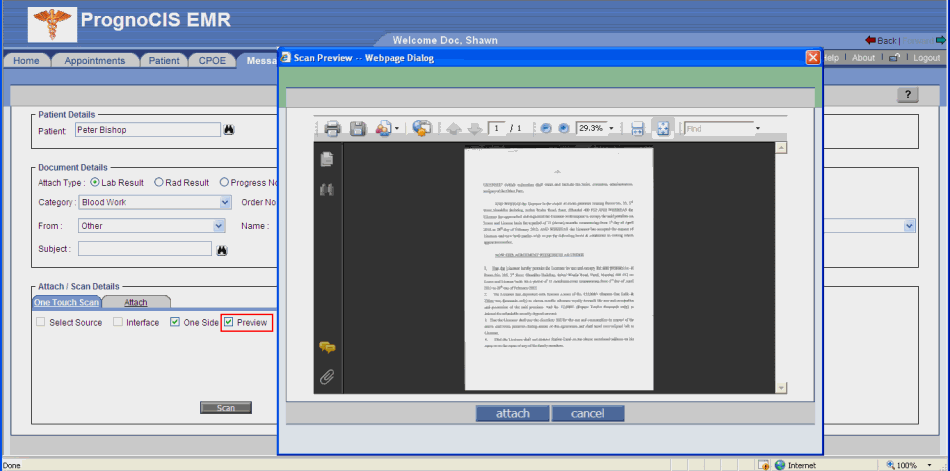Go to previous page with the up arrow
Viewport: 950px width, 471px height.
pos(454,129)
